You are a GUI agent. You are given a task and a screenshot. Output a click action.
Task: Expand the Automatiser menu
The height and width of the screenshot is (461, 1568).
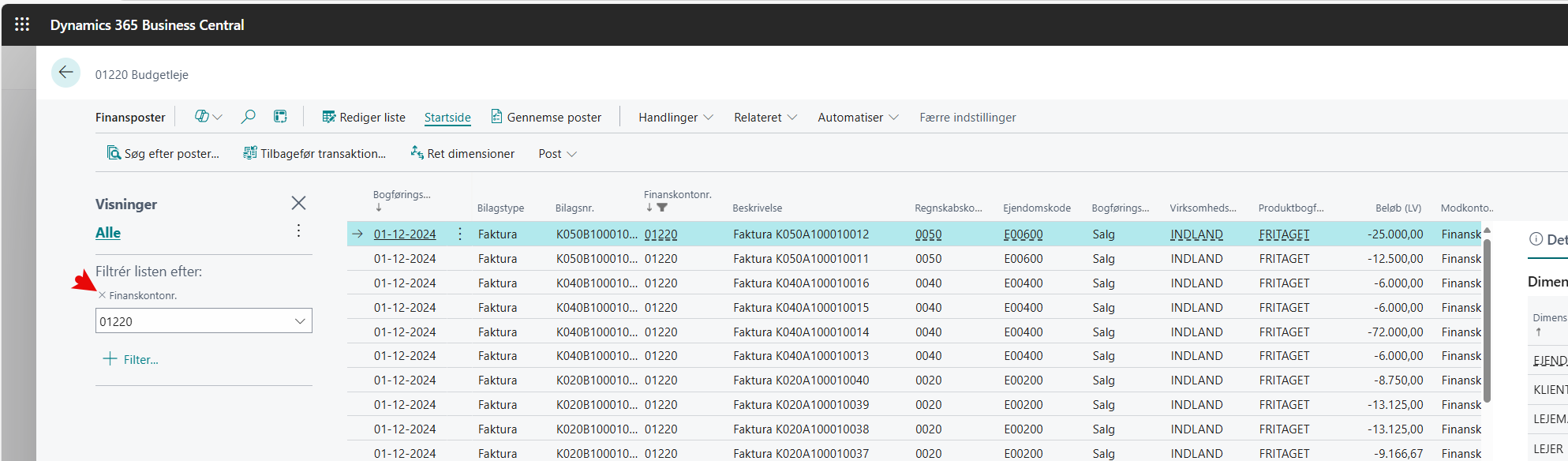858,117
